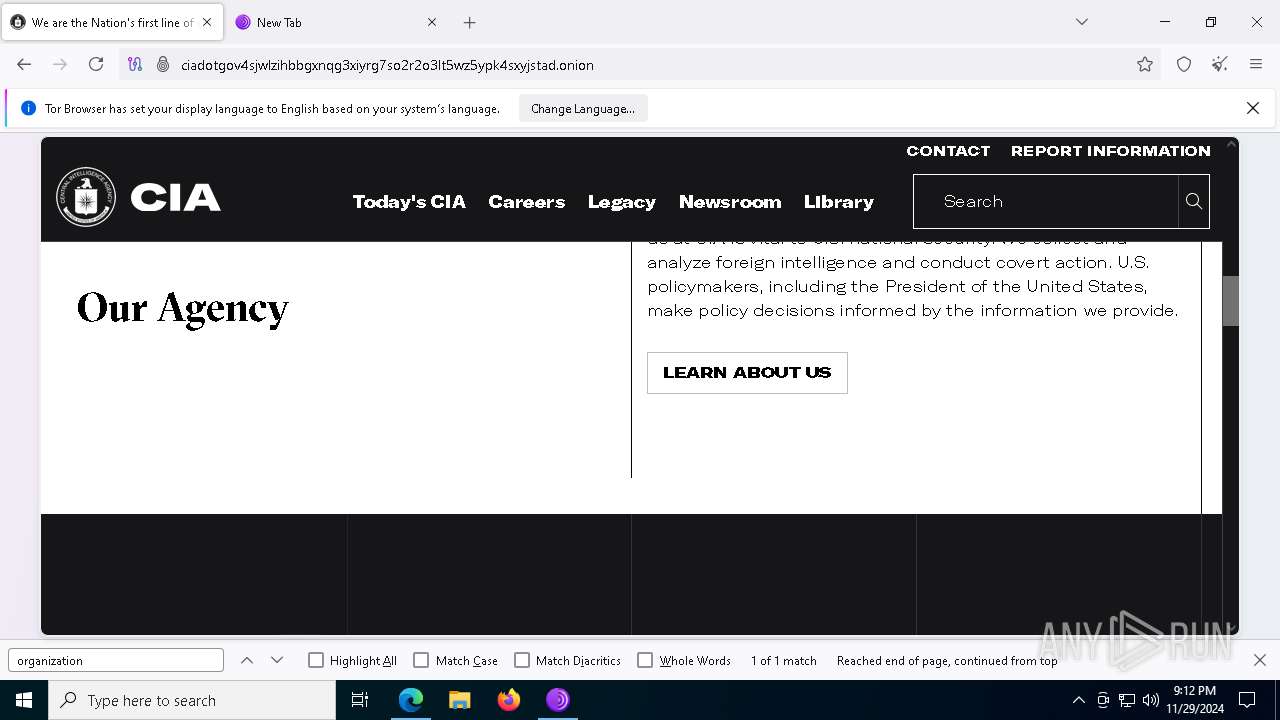Open the Tor circuit display icon
This screenshot has height=720, width=1280.
pos(135,64)
